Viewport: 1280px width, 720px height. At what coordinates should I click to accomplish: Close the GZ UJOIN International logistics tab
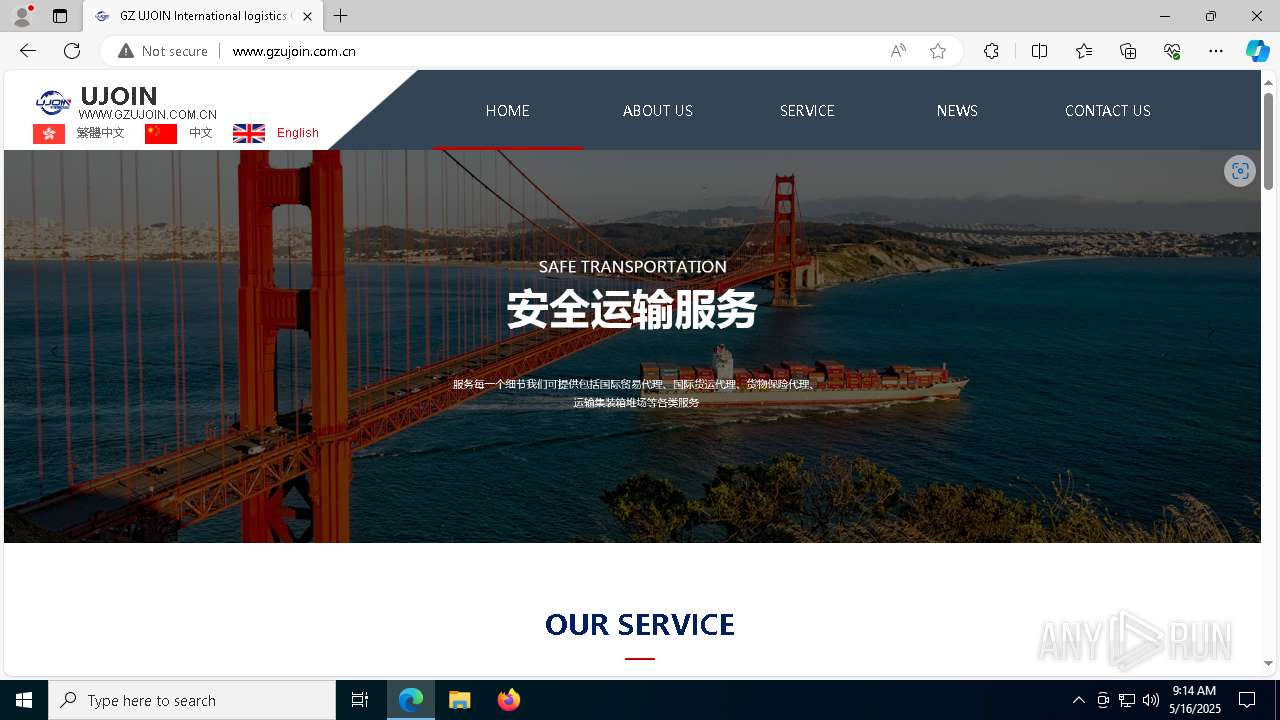click(x=307, y=16)
